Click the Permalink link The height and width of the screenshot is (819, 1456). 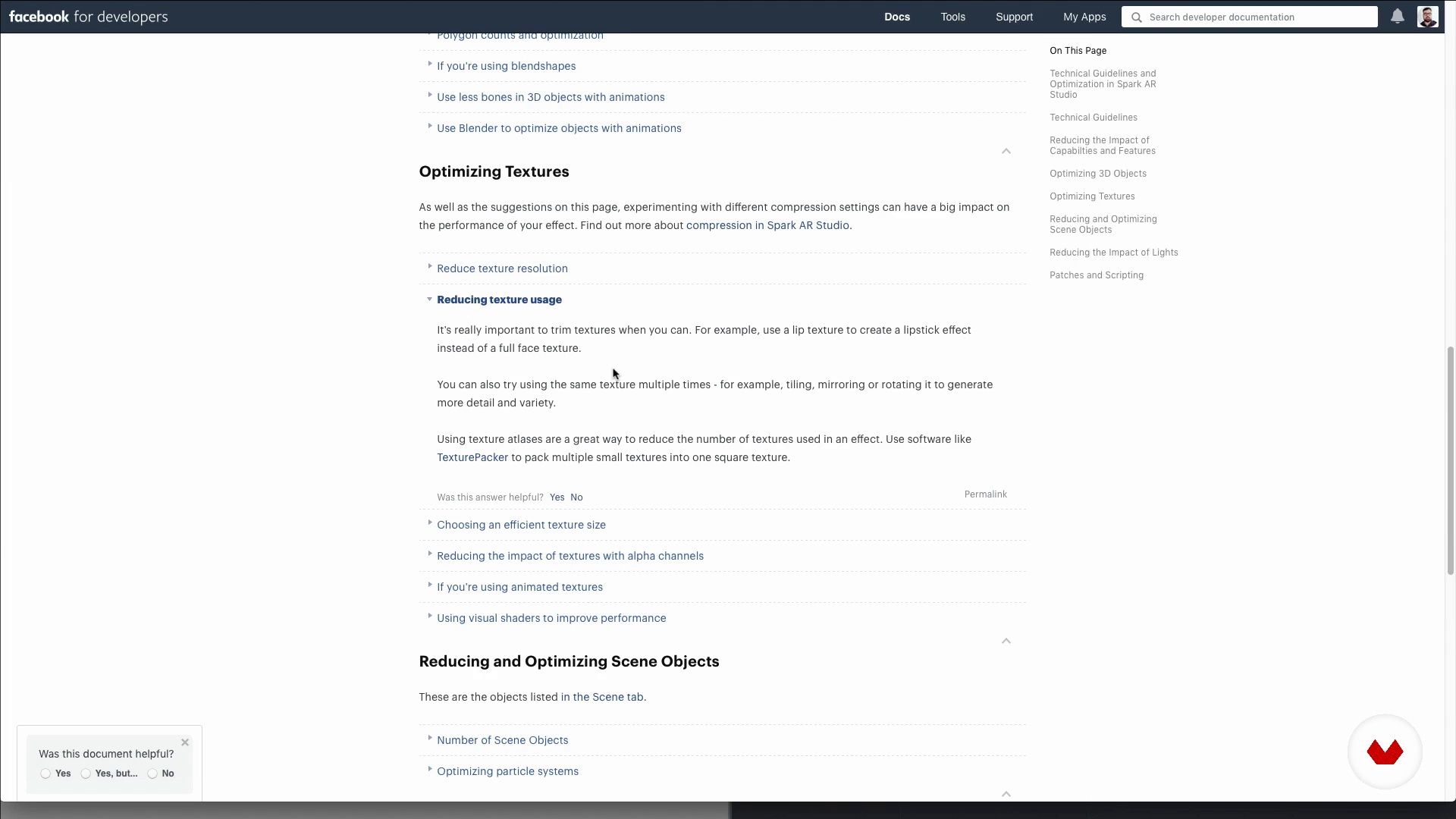(x=986, y=494)
